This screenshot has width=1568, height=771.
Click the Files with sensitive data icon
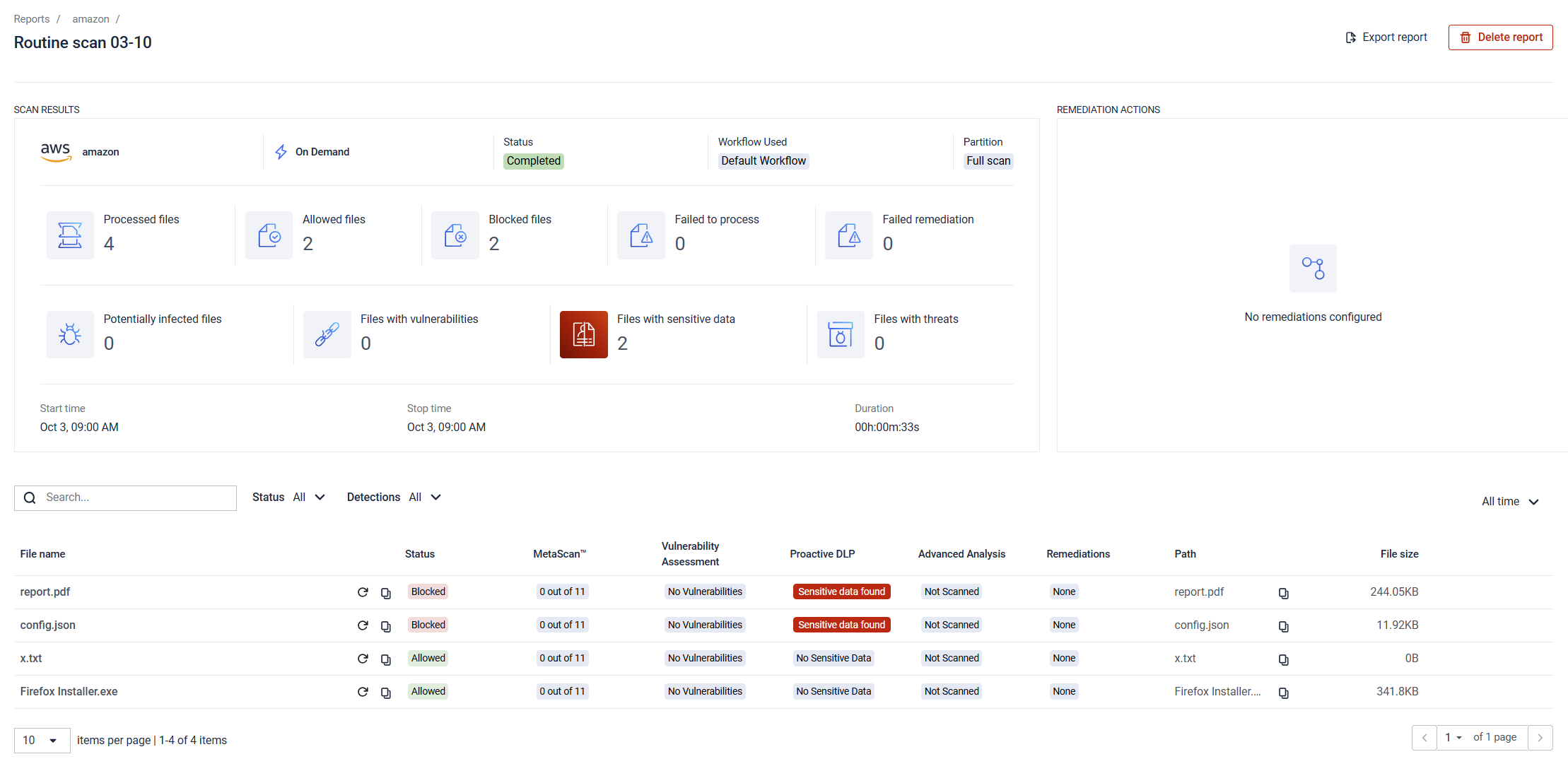tap(583, 334)
